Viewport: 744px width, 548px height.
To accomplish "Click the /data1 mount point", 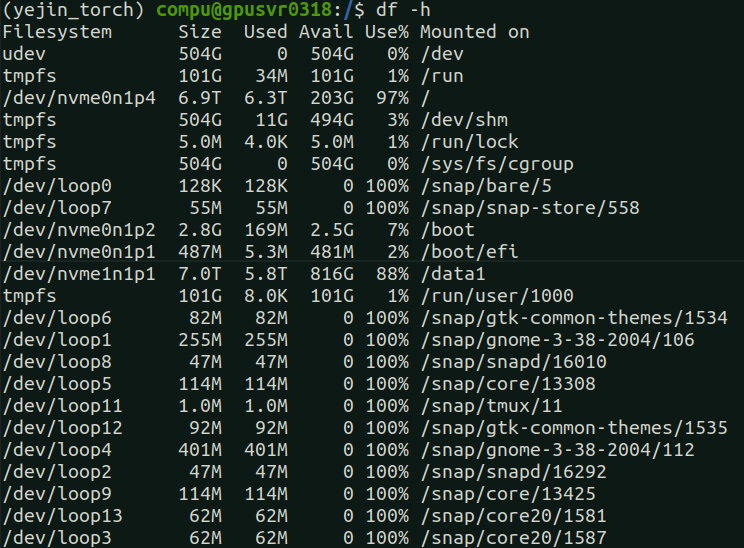I will (453, 274).
